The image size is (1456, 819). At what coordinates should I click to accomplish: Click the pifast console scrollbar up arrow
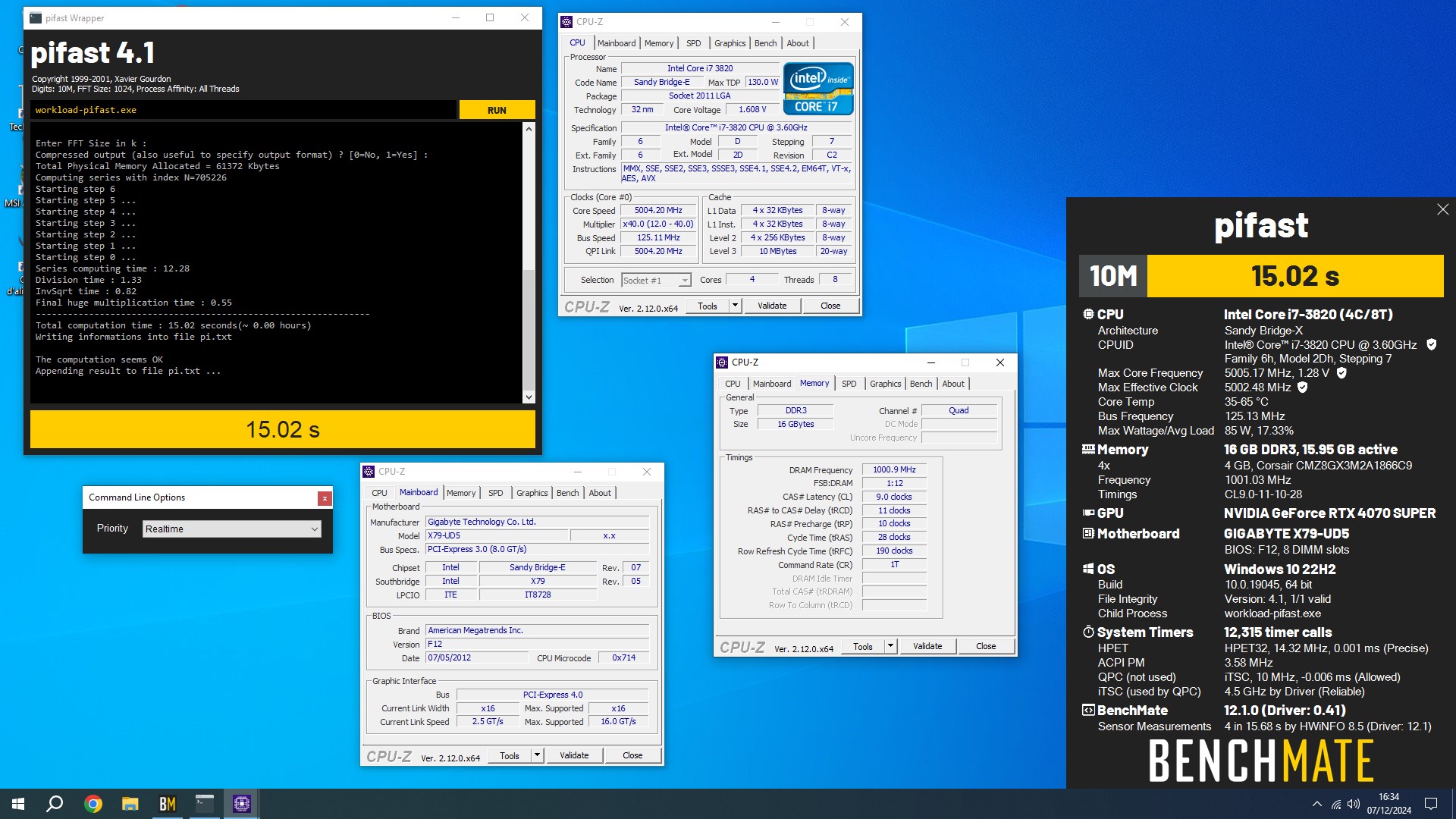529,129
